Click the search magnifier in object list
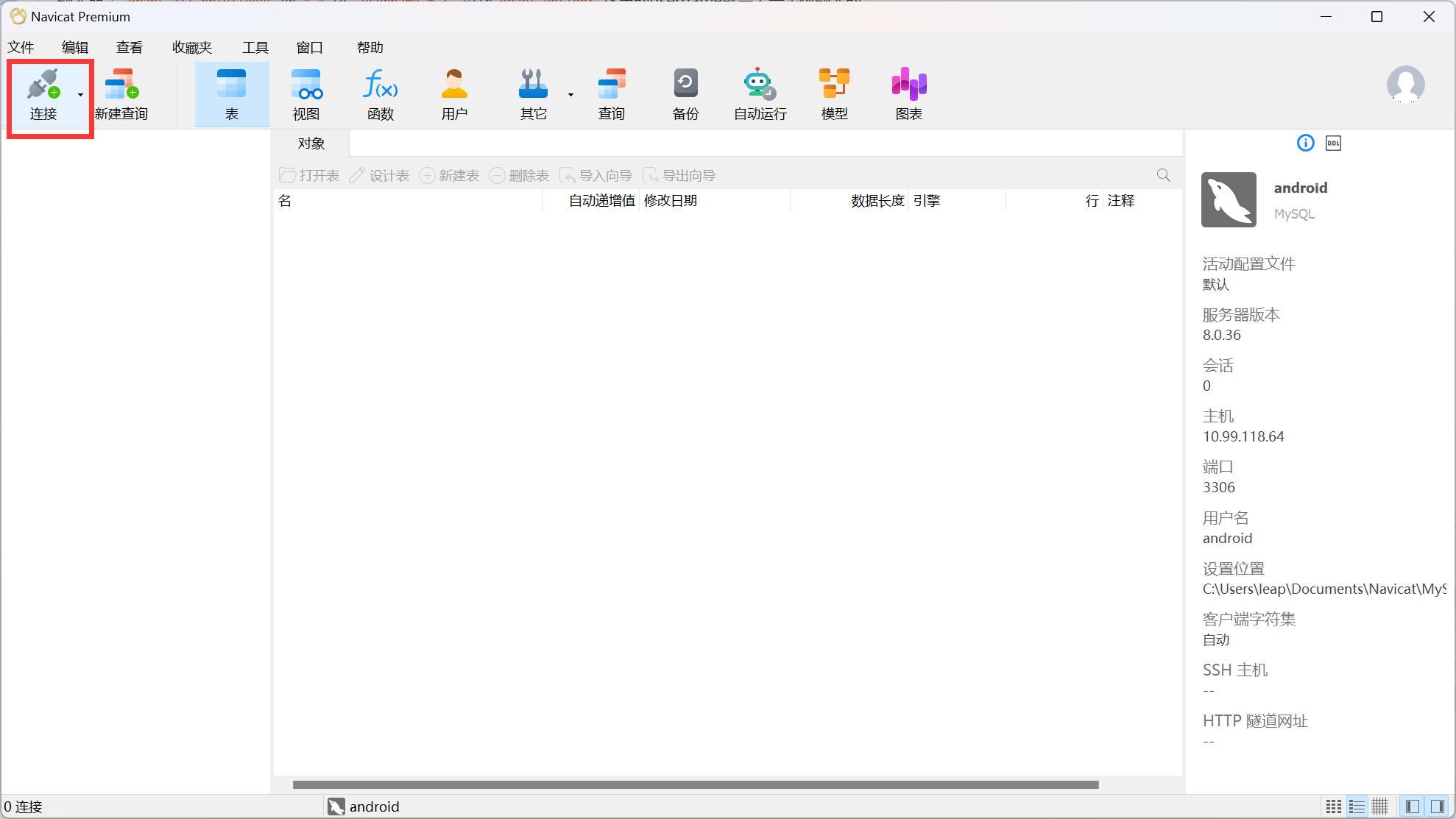The height and width of the screenshot is (819, 1456). 1163,175
